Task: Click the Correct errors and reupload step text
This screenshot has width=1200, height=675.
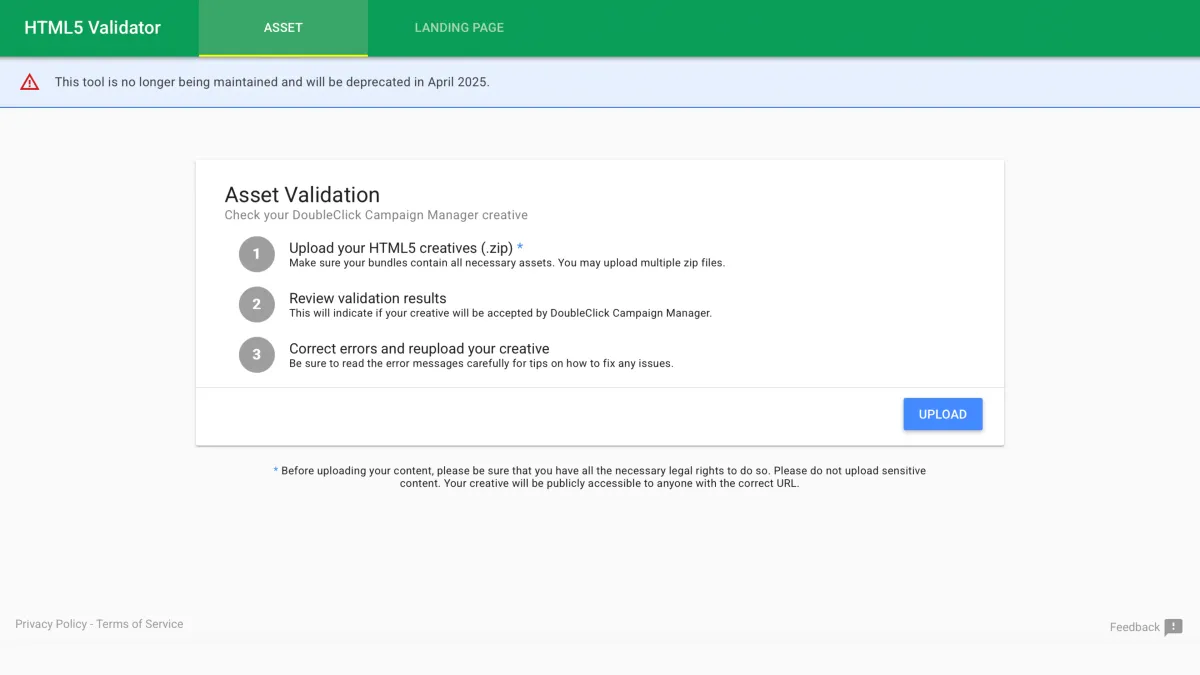Action: (x=418, y=347)
